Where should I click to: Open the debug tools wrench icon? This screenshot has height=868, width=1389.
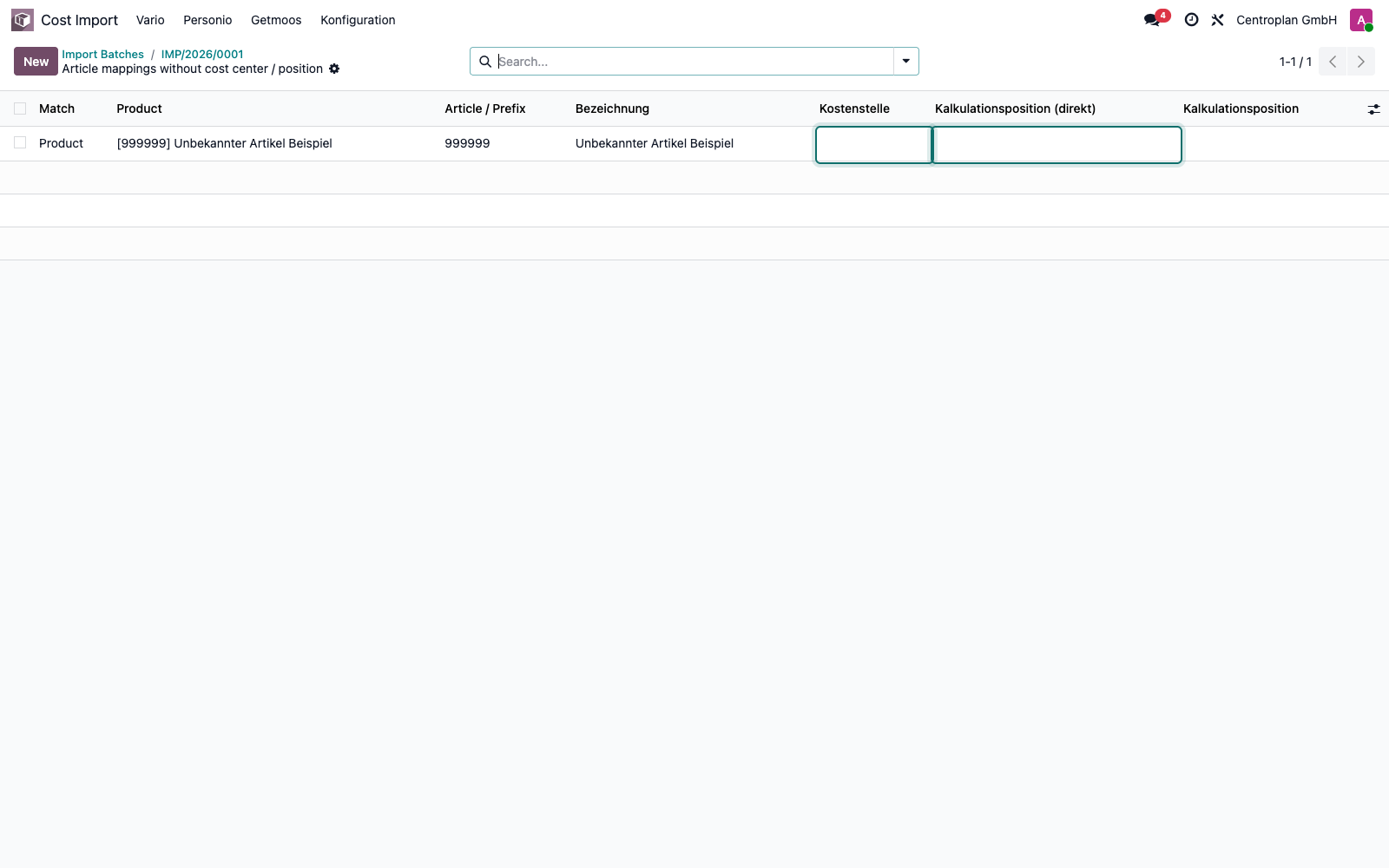click(x=1218, y=20)
